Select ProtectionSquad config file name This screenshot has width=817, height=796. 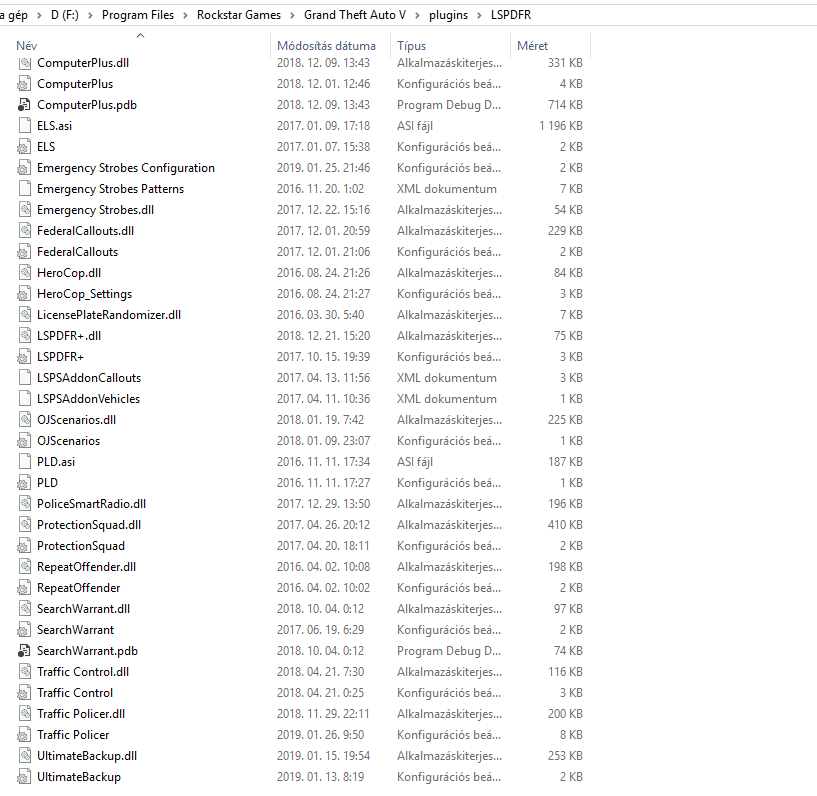[x=81, y=546]
